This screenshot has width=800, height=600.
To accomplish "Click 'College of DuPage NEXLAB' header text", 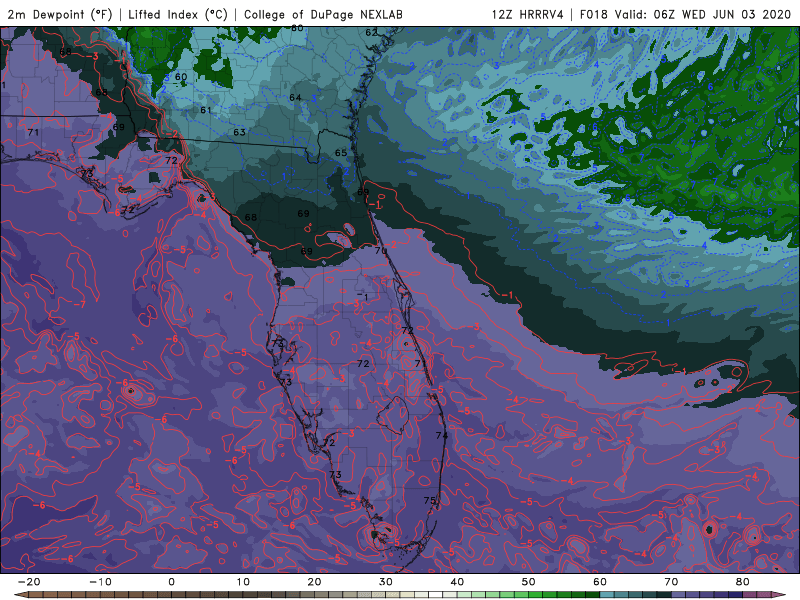I will [323, 14].
